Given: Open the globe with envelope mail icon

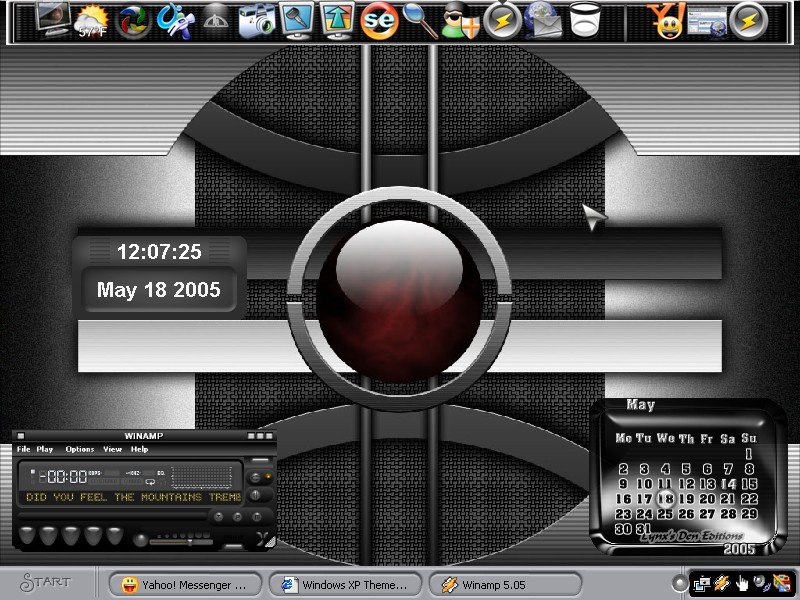Looking at the screenshot, I should (543, 21).
